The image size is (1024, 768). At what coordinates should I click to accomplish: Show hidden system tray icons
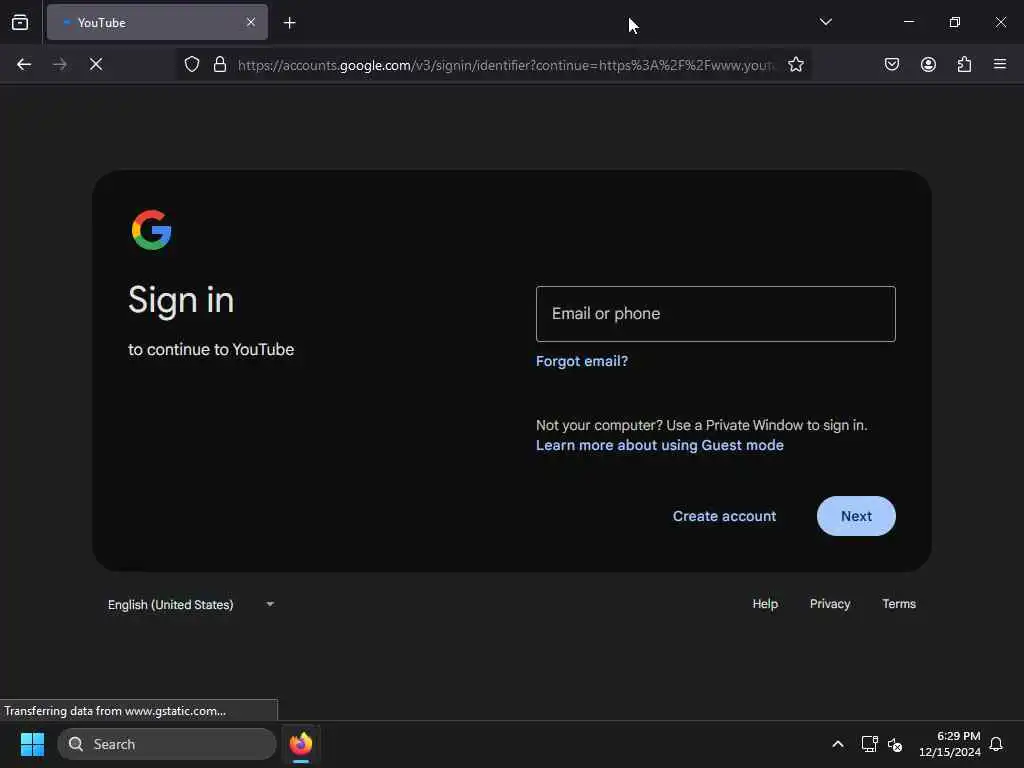[x=838, y=744]
